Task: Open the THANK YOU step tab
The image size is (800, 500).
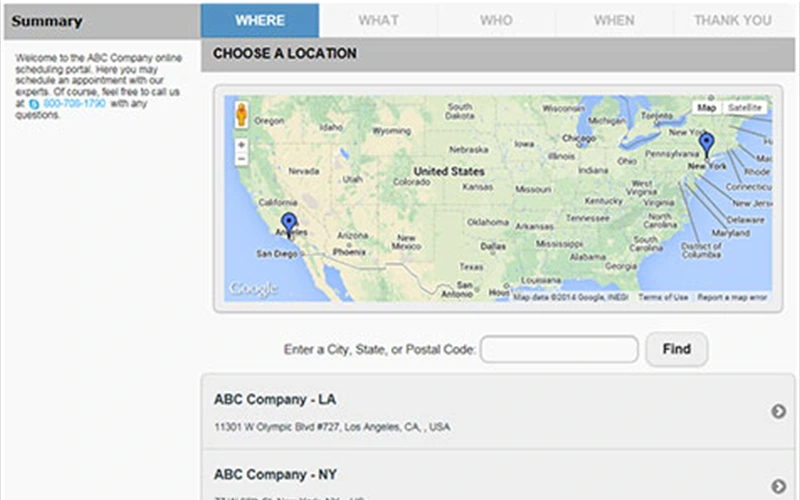Action: tap(733, 20)
